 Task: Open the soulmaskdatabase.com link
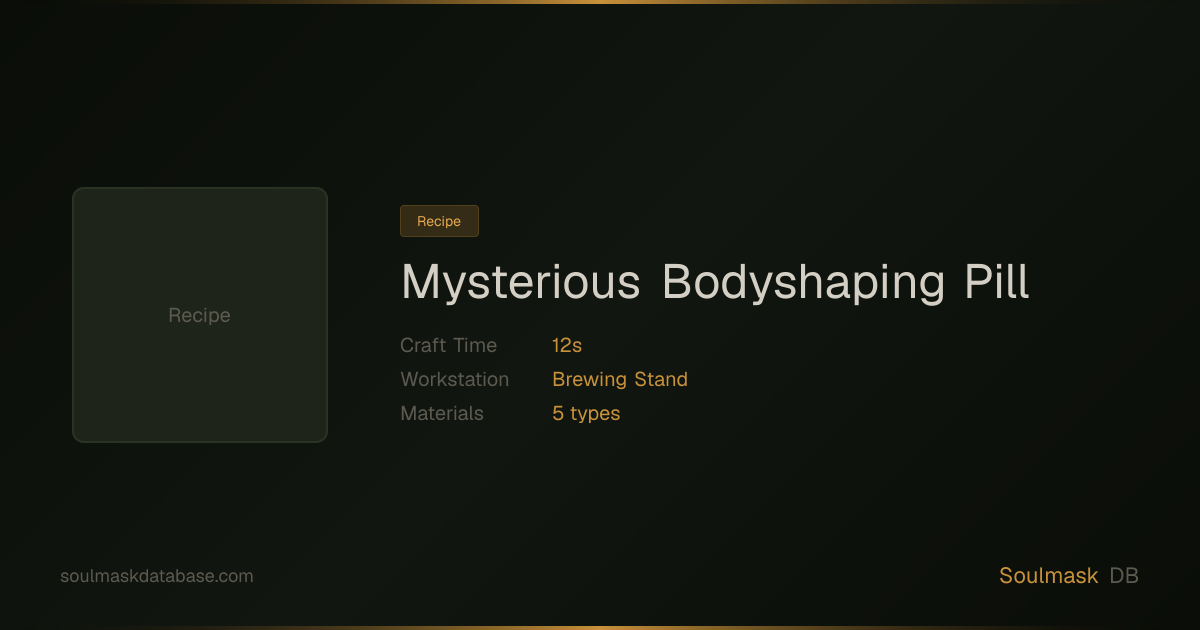[x=157, y=576]
